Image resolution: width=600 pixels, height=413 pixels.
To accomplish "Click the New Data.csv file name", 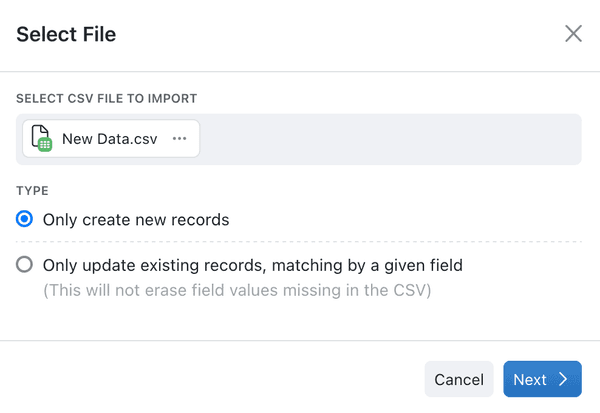I will pyautogui.click(x=109, y=139).
